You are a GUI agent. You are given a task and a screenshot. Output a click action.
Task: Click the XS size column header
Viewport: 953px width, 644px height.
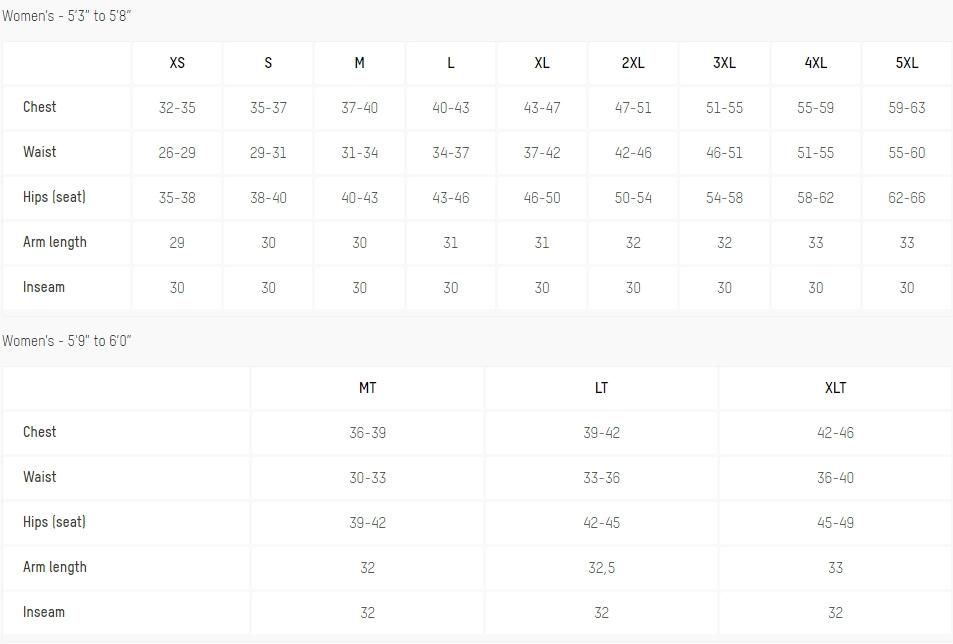click(177, 63)
